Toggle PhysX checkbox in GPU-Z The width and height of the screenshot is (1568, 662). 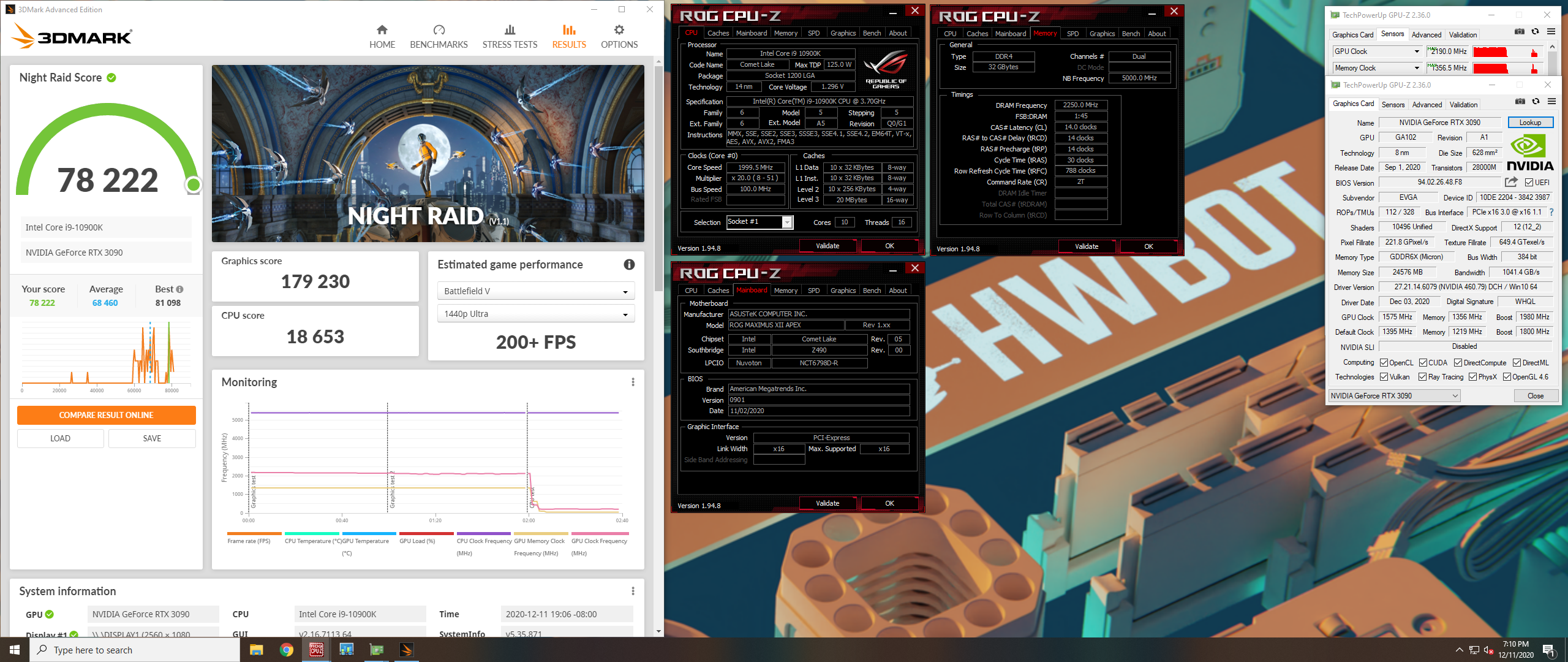1473,377
